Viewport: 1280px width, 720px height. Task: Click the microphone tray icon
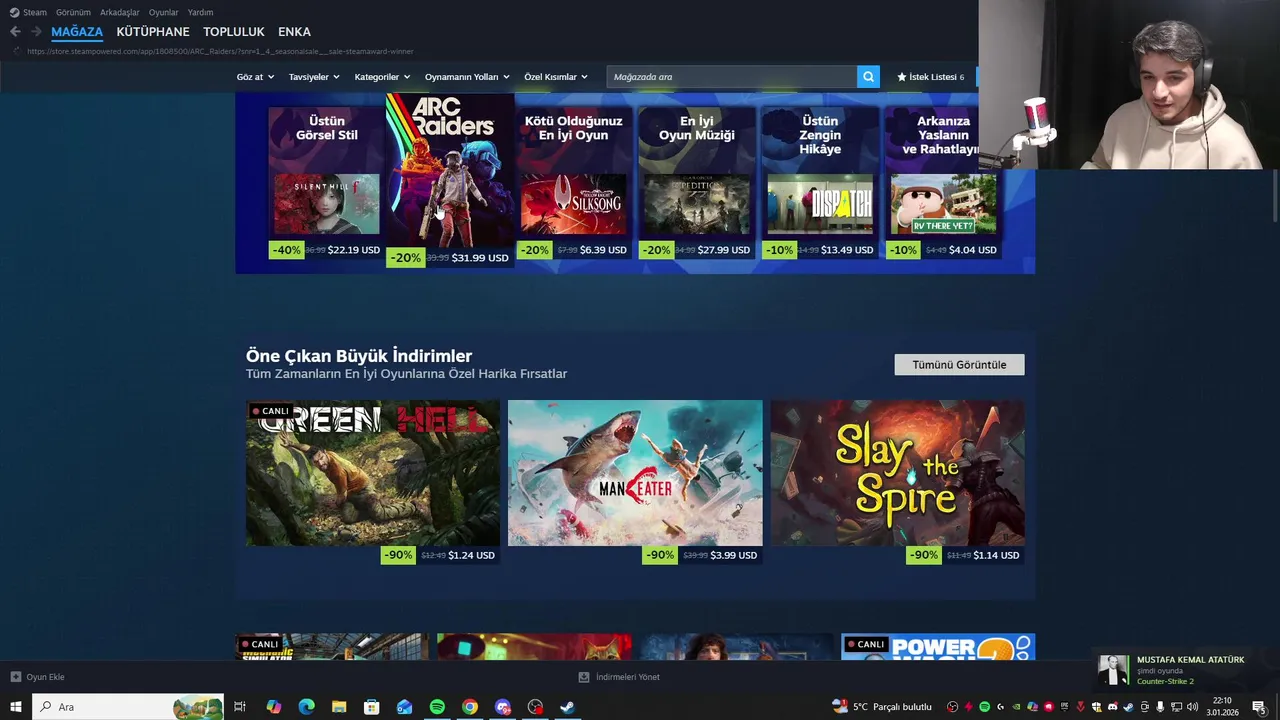1160,707
